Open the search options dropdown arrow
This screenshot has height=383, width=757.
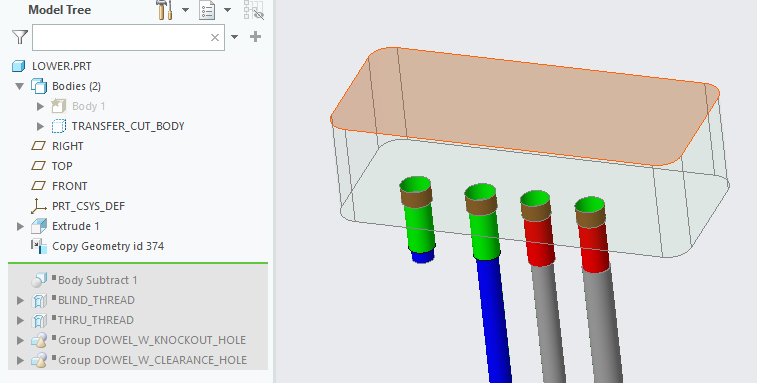pos(235,37)
